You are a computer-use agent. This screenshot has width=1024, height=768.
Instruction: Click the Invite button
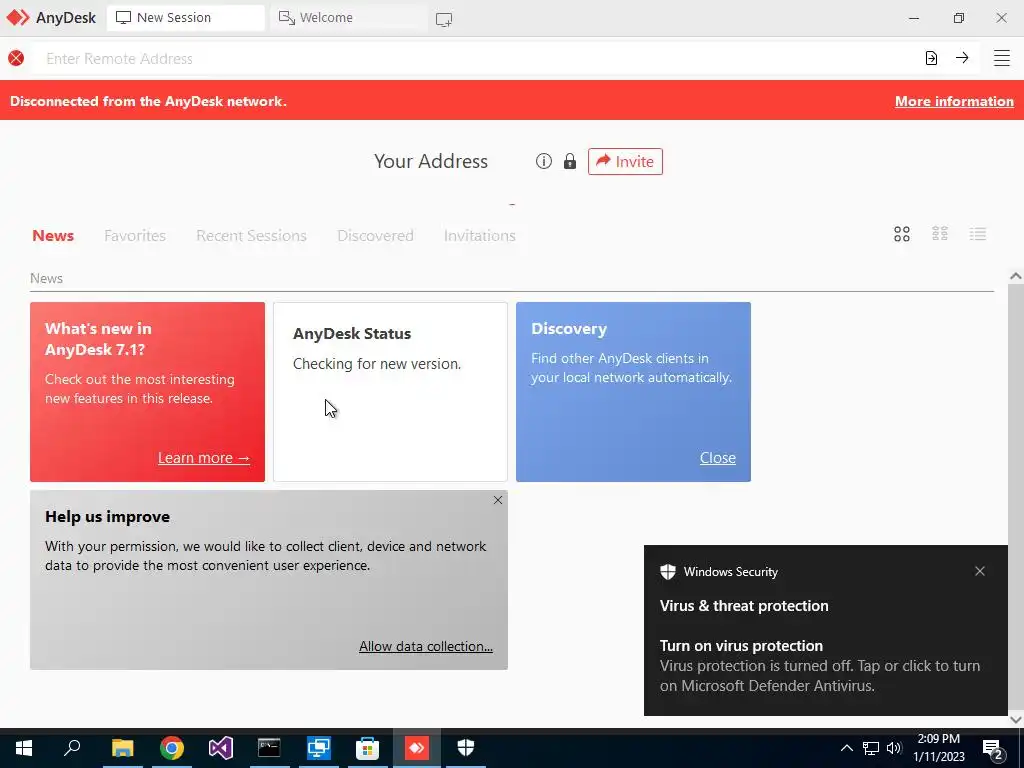coord(625,161)
